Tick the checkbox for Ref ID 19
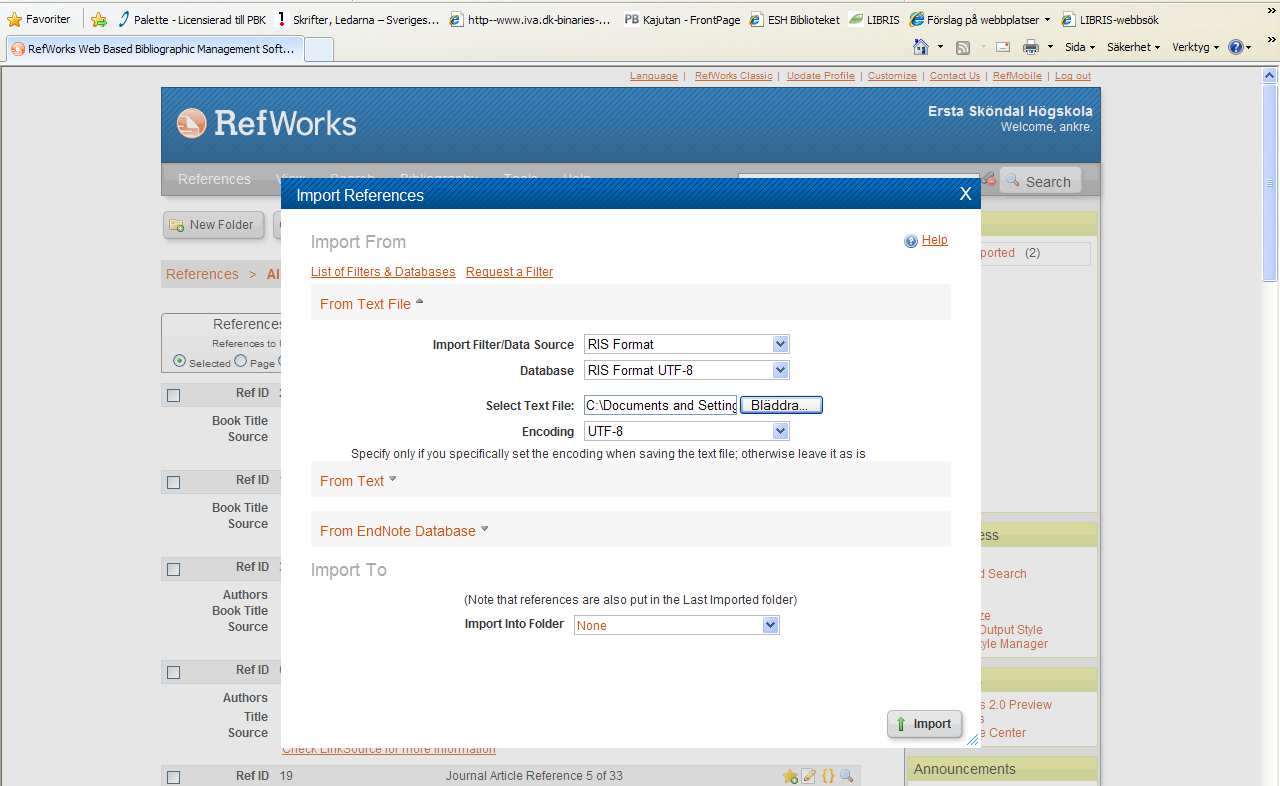The image size is (1280, 786). pos(173,777)
